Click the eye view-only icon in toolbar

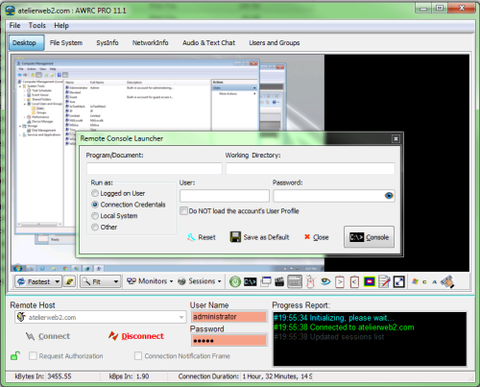tap(325, 282)
